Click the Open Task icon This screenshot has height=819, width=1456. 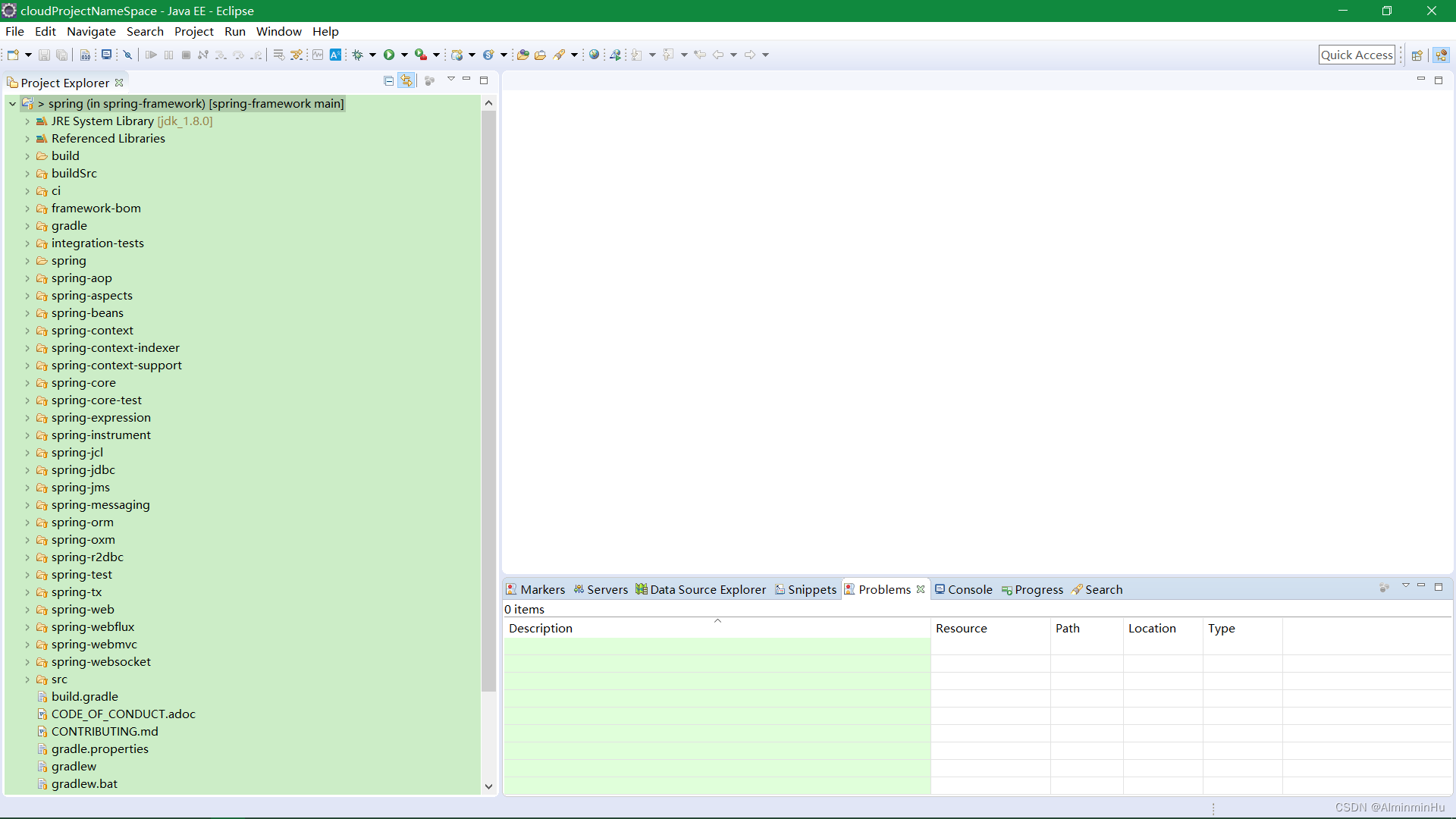point(540,55)
